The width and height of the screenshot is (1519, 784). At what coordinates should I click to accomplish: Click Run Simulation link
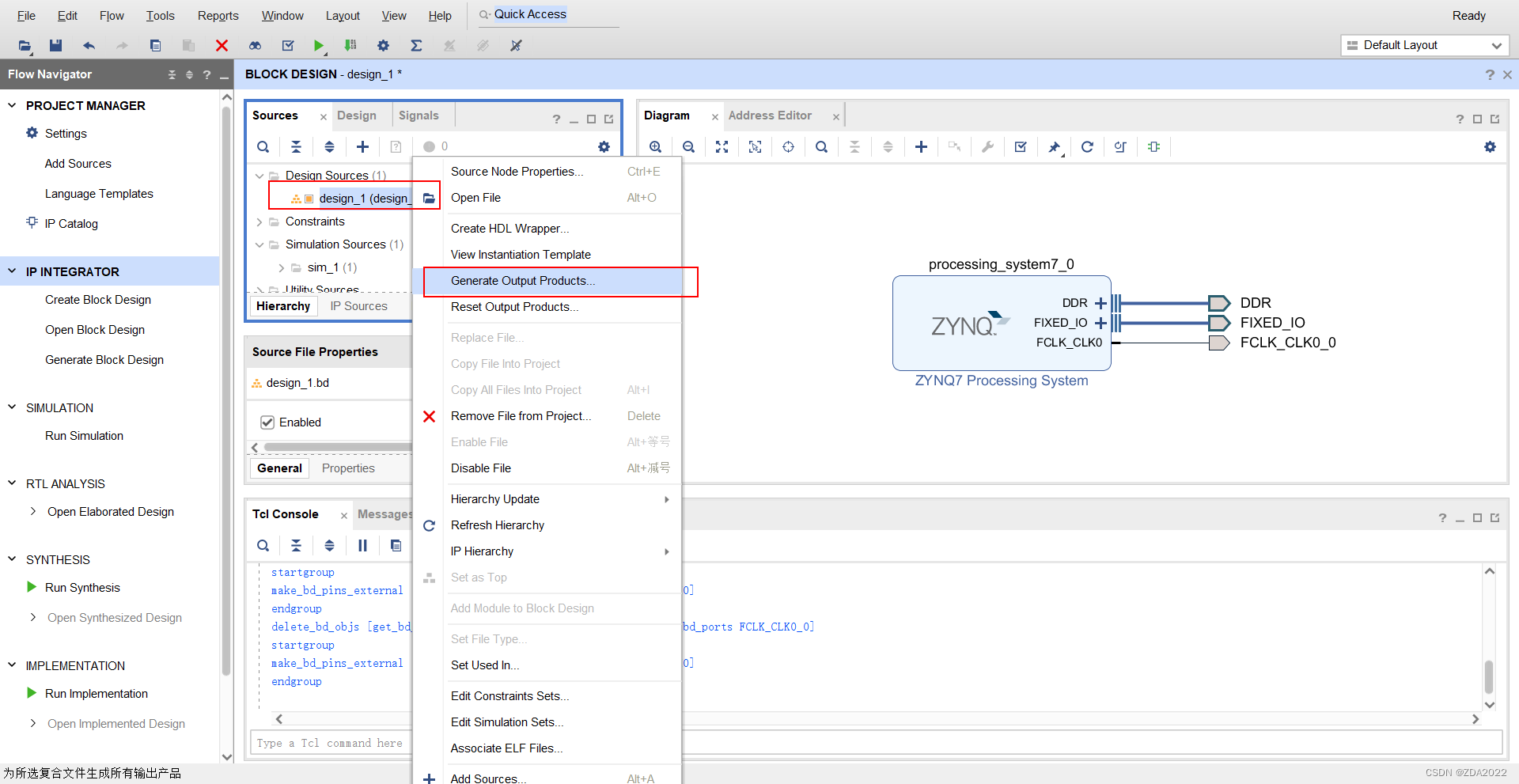84,436
